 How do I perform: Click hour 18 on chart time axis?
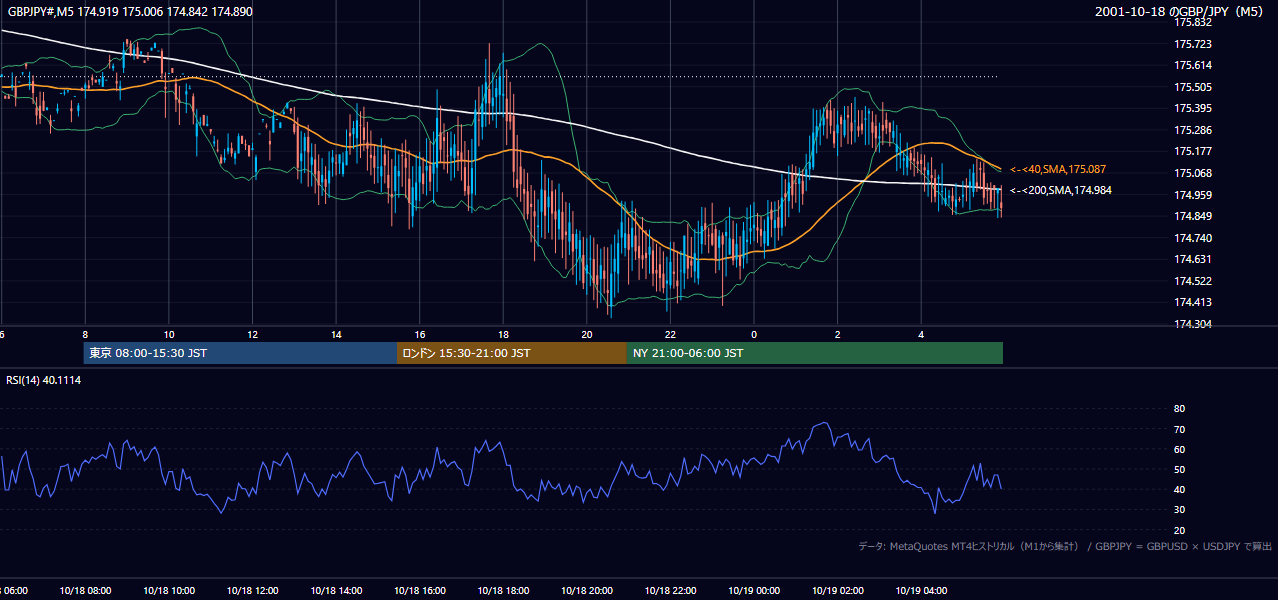point(503,335)
